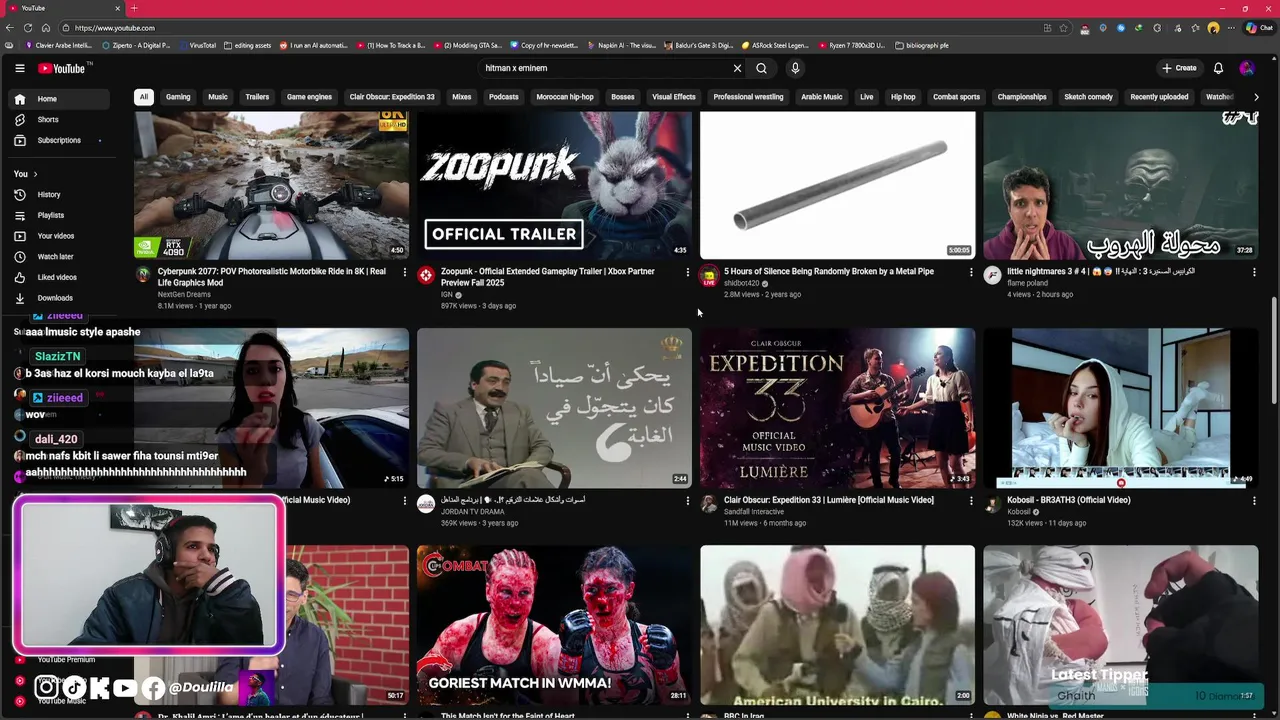Open more options for Cyberpunk 2077 video

tap(404, 272)
